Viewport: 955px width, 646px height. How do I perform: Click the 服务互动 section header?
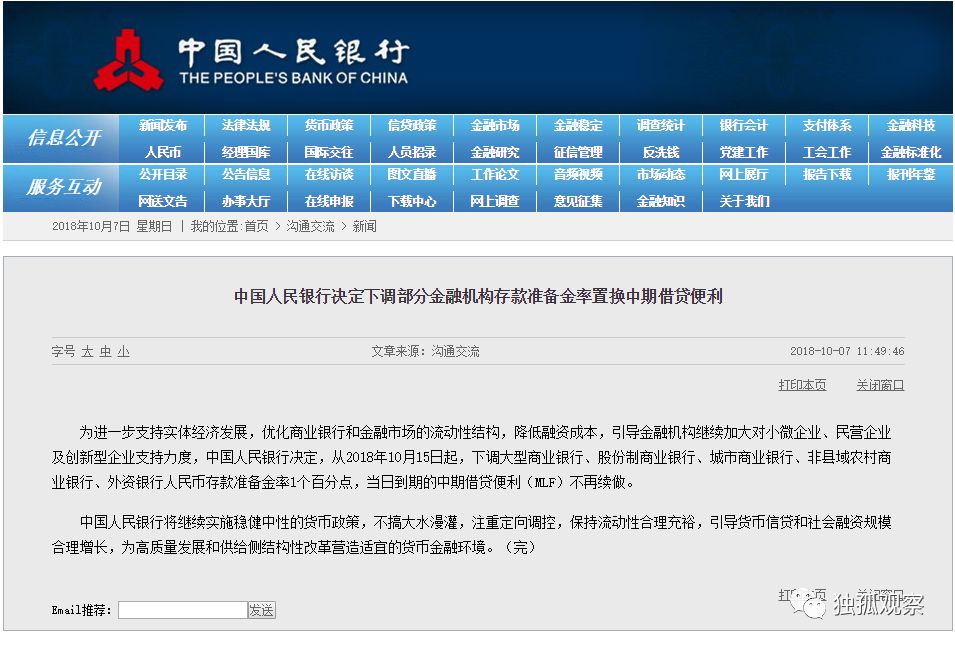pos(64,187)
